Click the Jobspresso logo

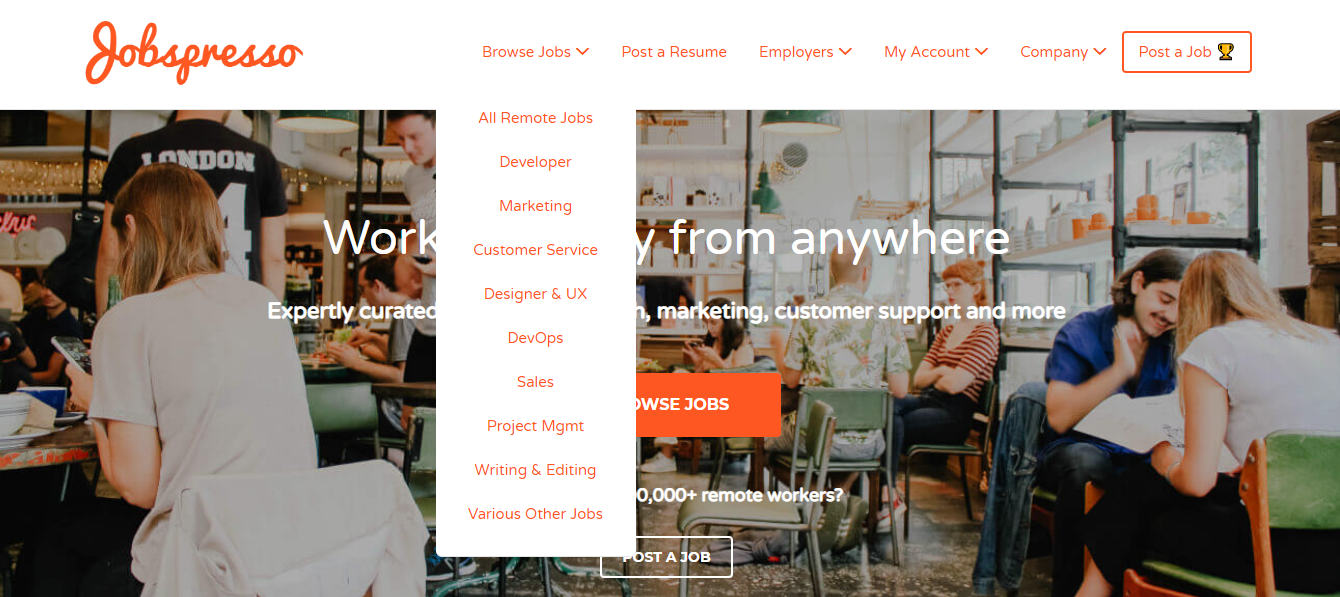pos(194,52)
